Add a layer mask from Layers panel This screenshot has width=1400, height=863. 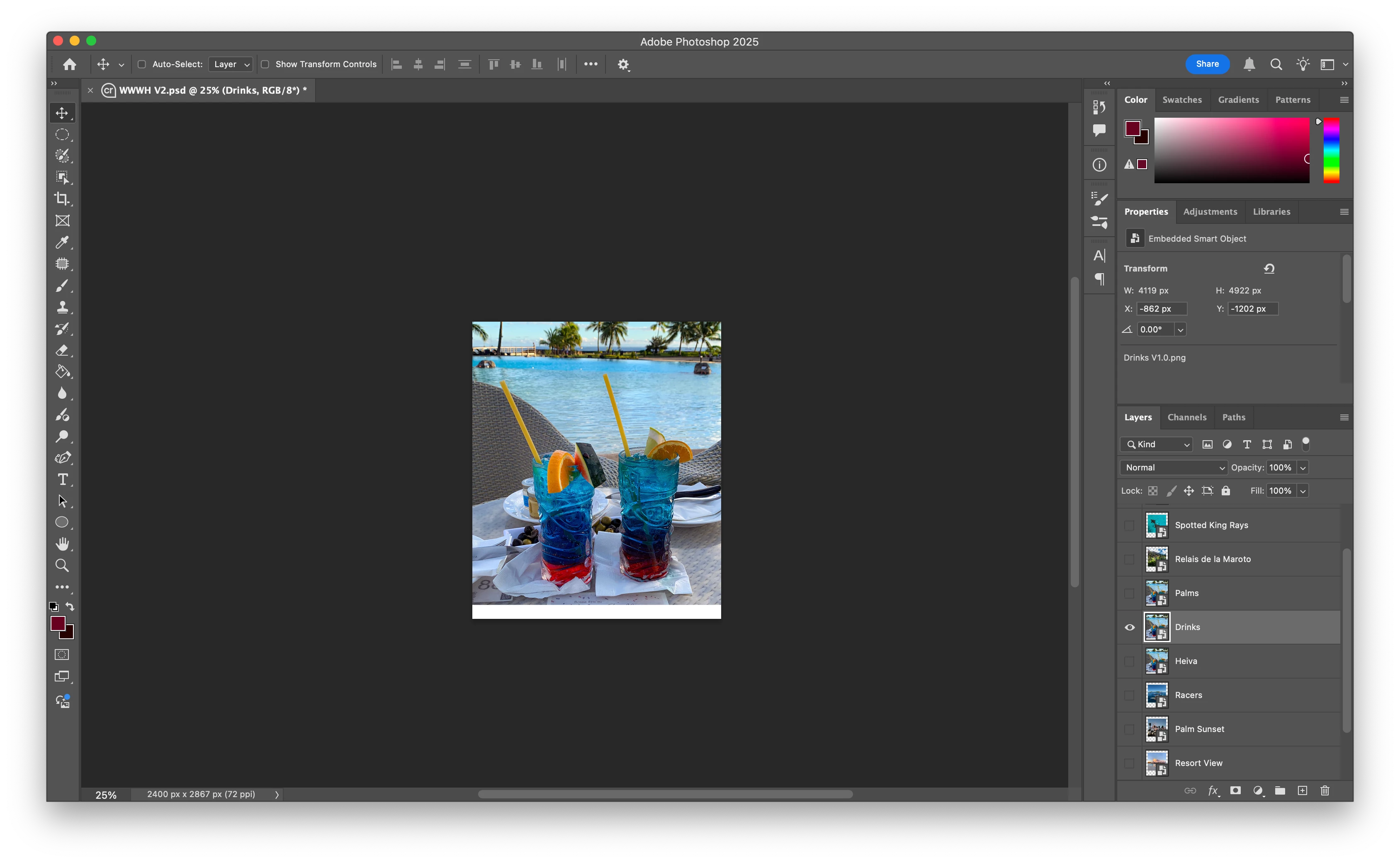[x=1235, y=790]
